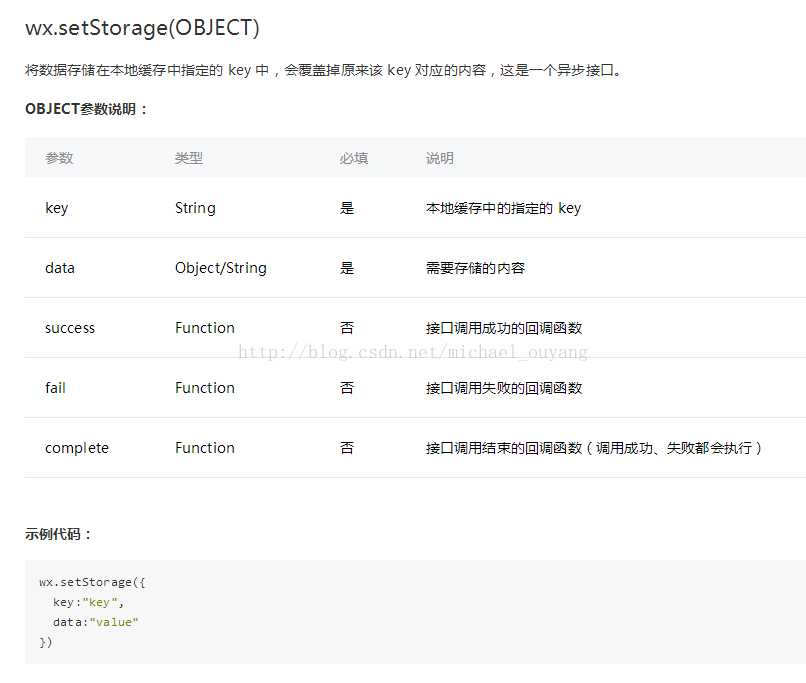Click 需要存储的内容 description text
This screenshot has height=683, width=806.
coord(475,268)
